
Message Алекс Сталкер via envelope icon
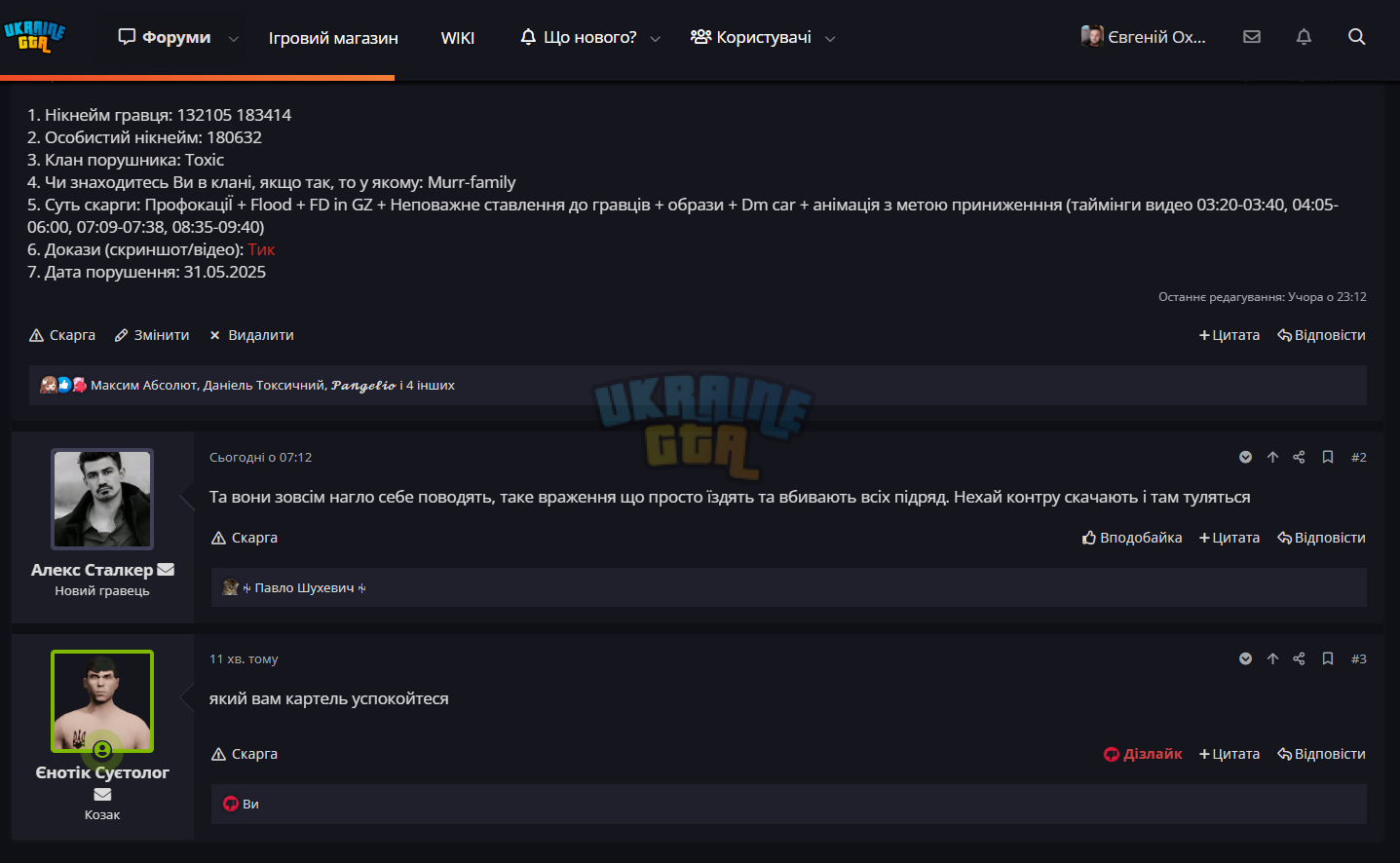coord(166,570)
